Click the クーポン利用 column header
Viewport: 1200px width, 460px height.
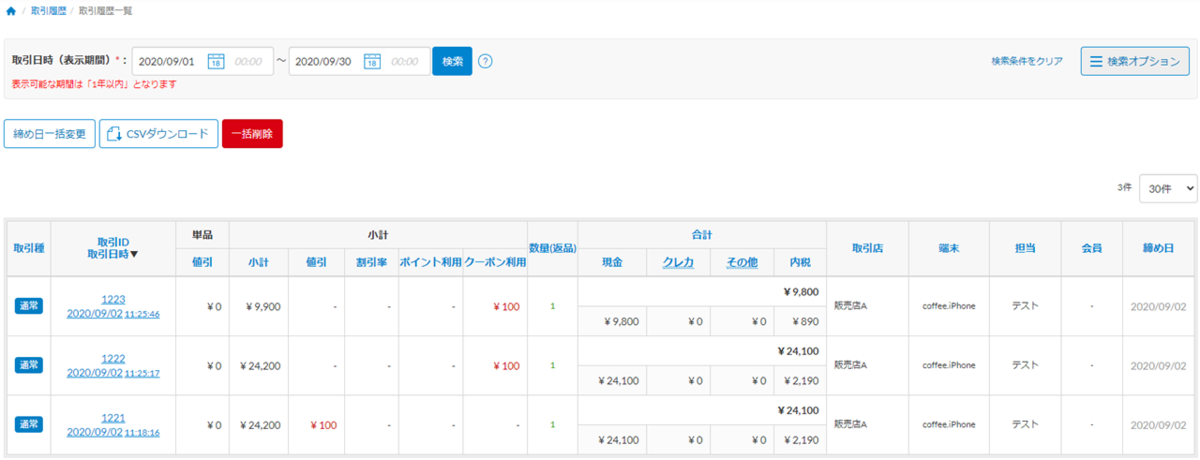point(496,262)
